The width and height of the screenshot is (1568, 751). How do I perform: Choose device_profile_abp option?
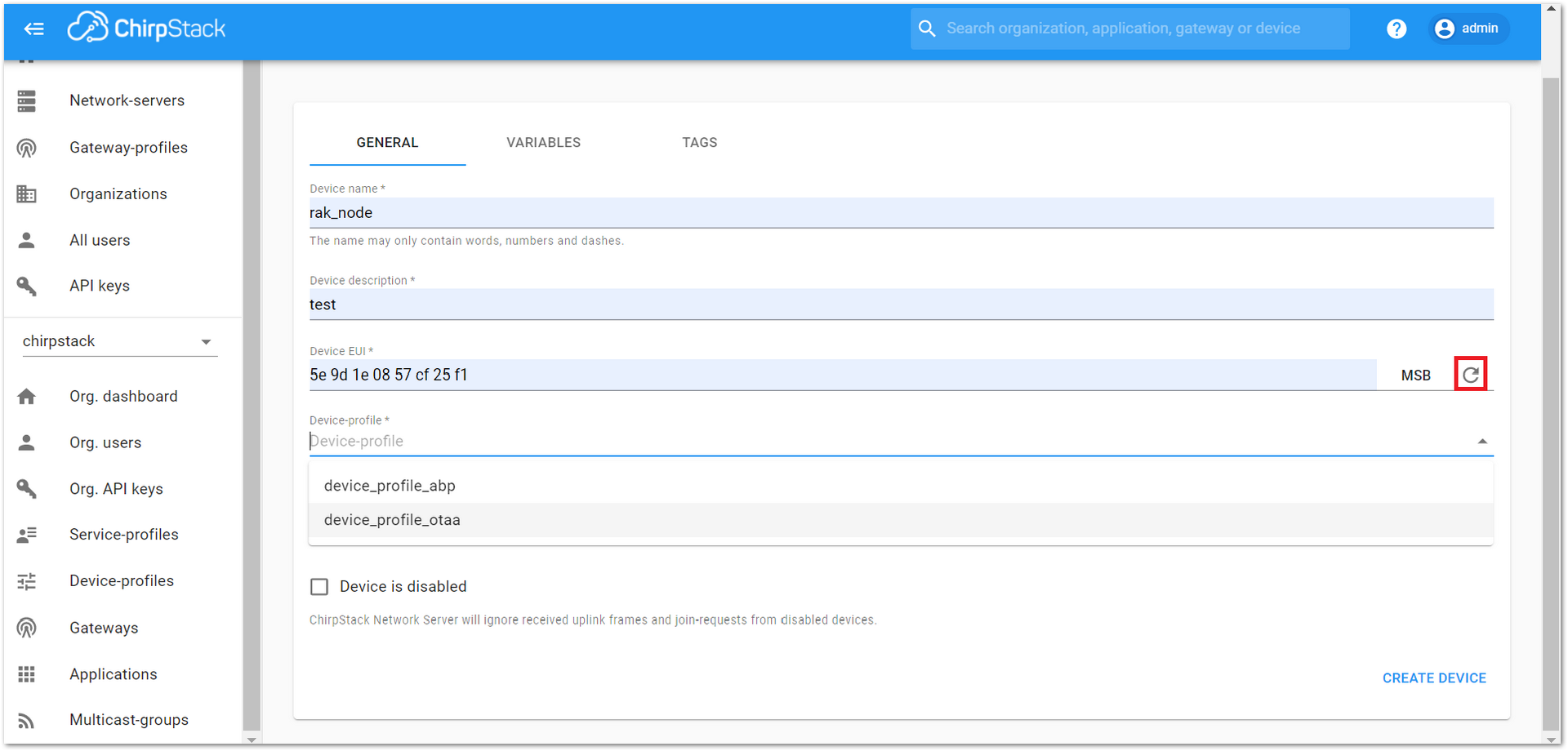click(x=901, y=486)
